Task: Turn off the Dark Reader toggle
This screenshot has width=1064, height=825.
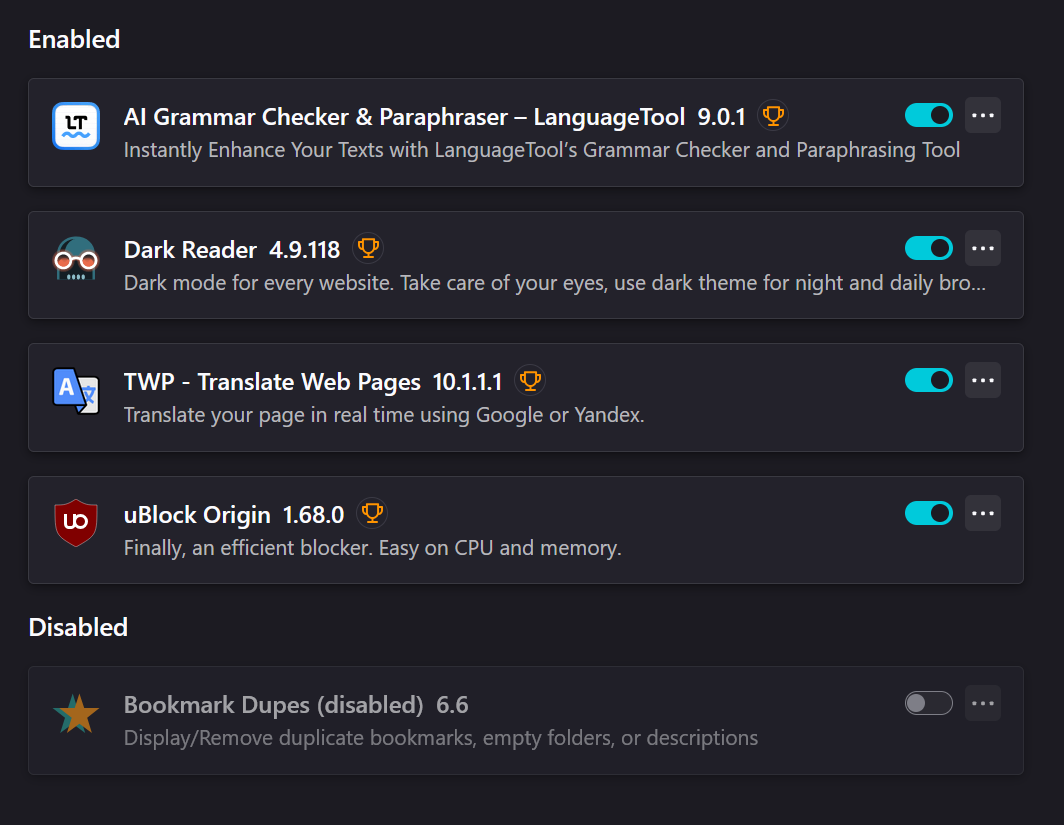Action: point(928,248)
